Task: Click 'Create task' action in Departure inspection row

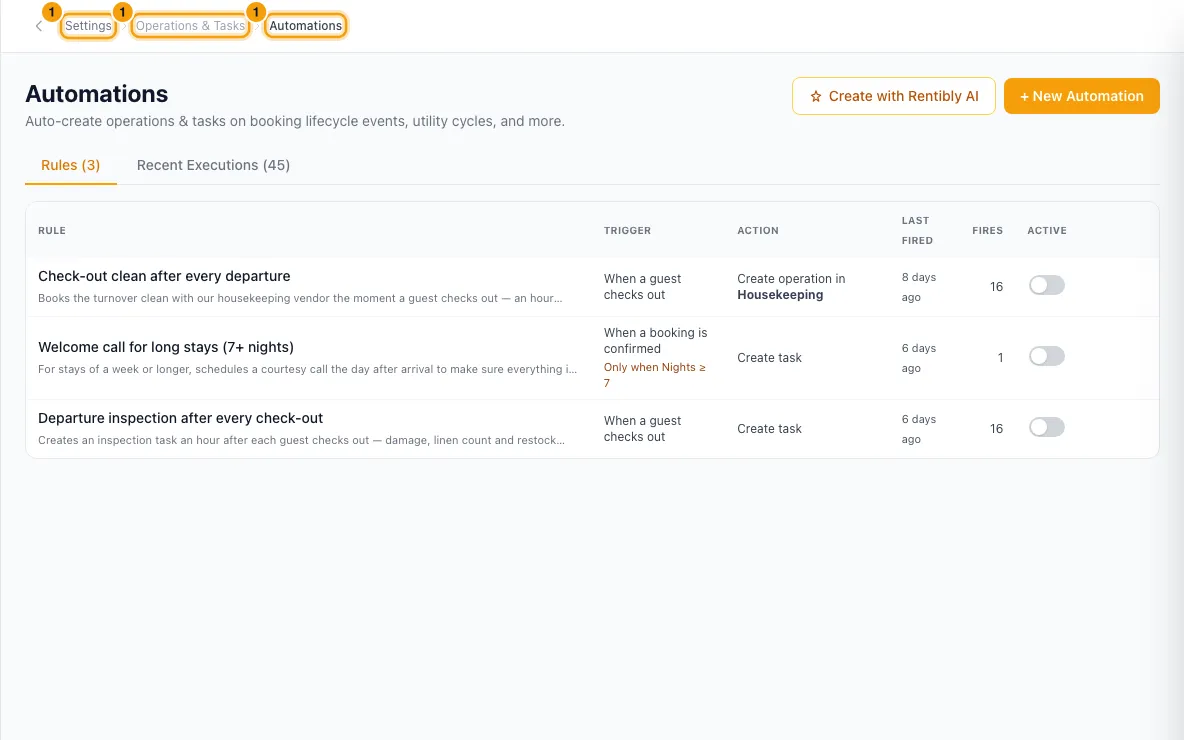Action: coord(769,429)
